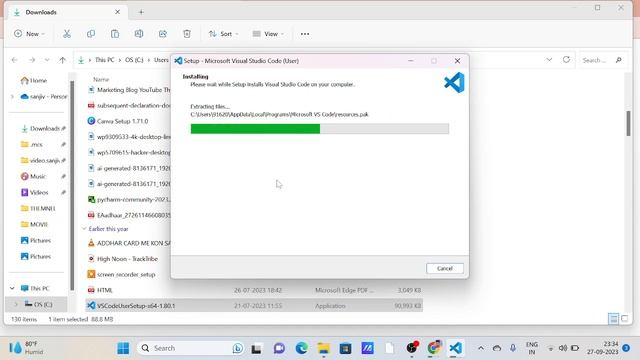Screen dimensions: 640x360
Task: Switch to details view layout icon
Action: coord(613,319)
